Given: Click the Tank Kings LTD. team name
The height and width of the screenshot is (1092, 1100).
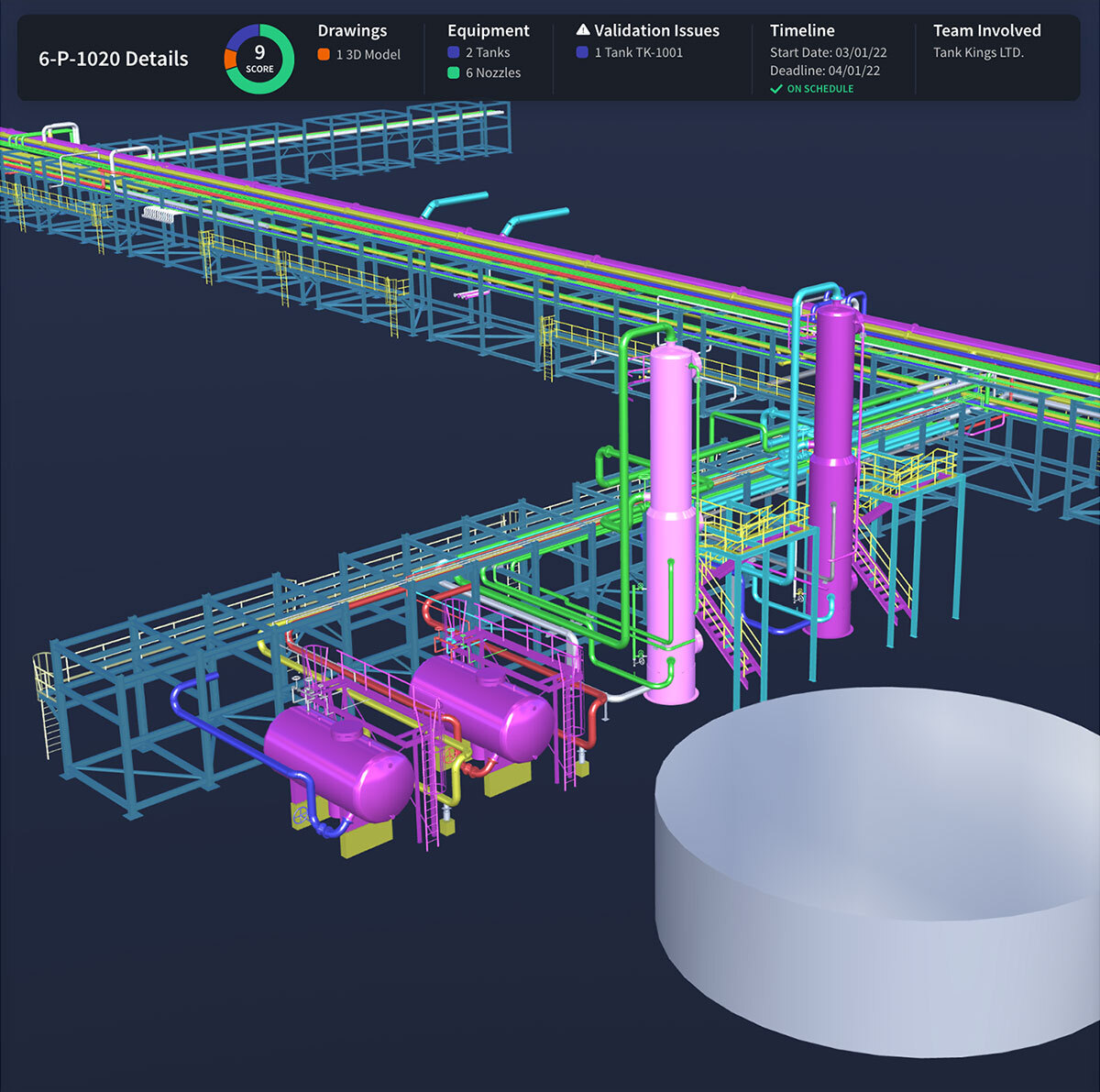Looking at the screenshot, I should point(978,52).
